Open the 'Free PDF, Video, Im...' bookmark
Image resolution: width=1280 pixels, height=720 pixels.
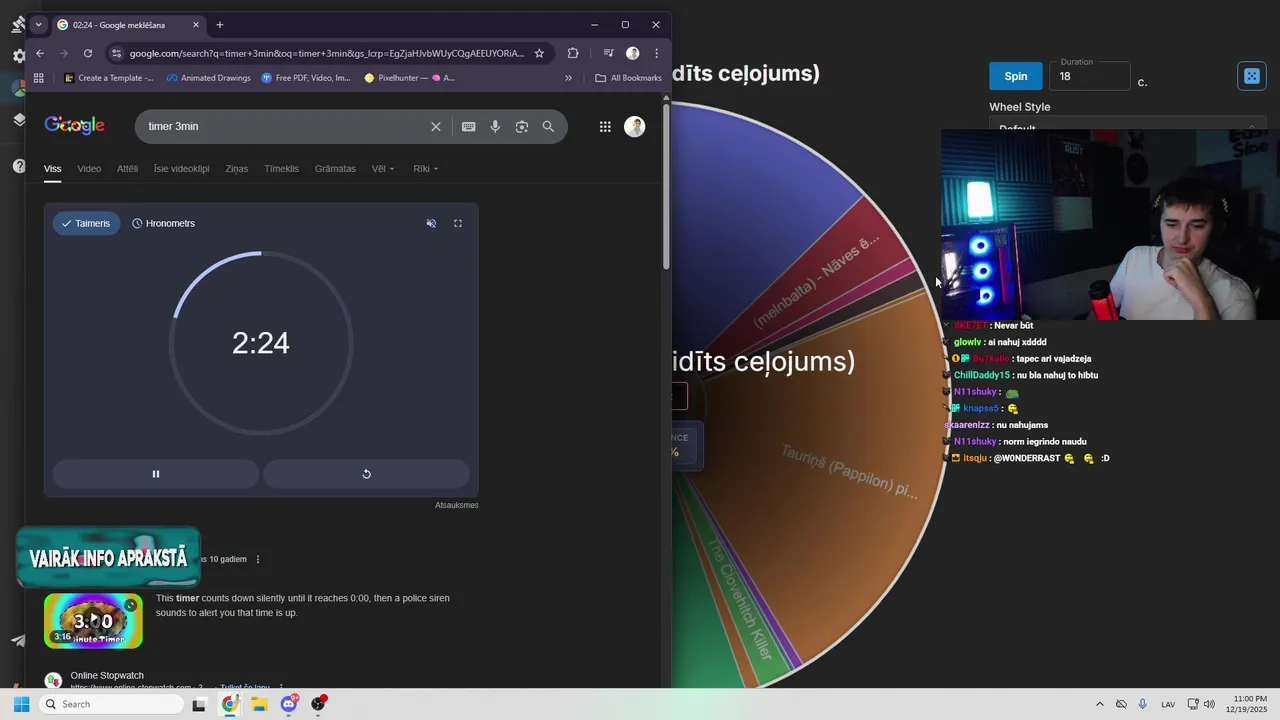click(x=306, y=77)
